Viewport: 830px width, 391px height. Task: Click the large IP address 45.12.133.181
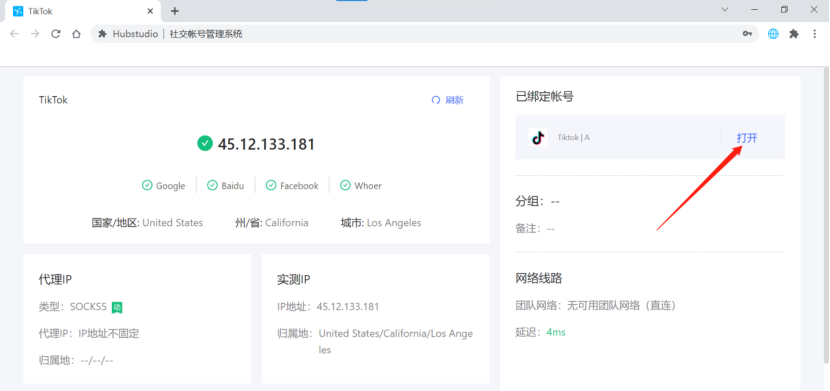coord(266,144)
